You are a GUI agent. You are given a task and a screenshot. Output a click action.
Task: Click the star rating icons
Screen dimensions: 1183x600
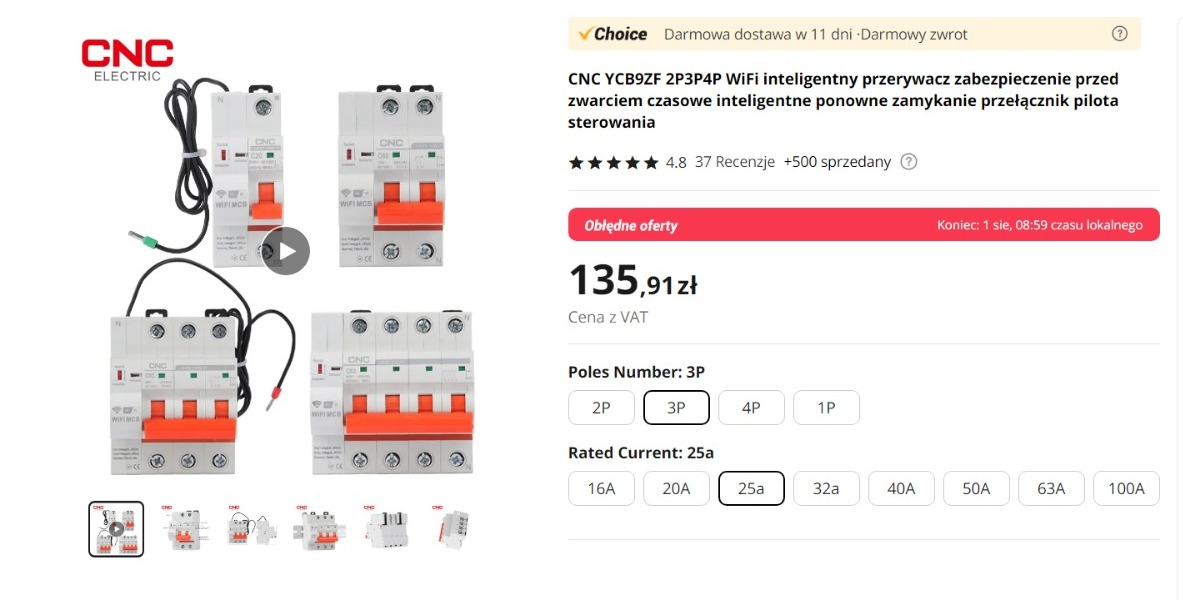[613, 162]
